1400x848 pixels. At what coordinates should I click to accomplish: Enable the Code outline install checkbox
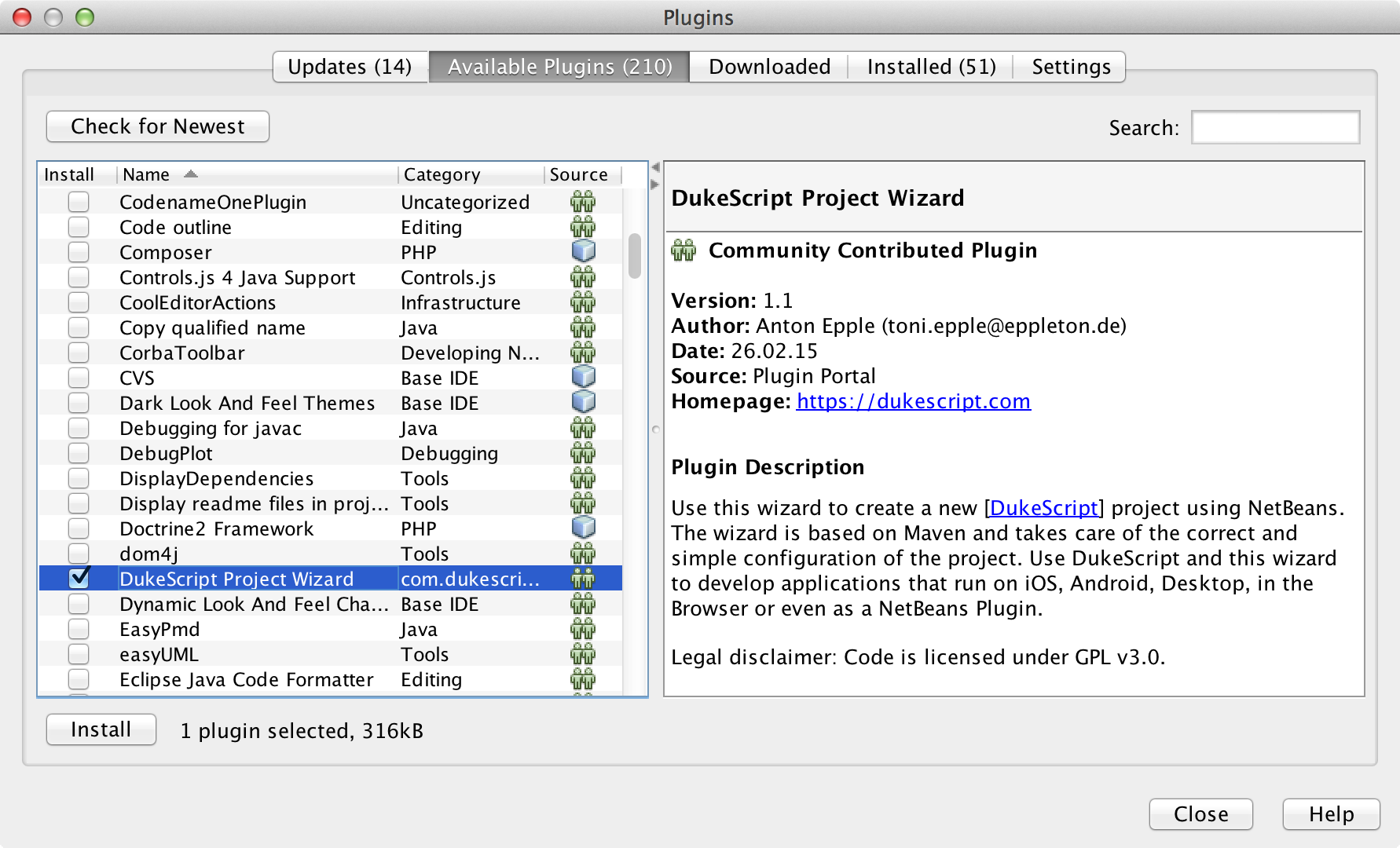79,227
